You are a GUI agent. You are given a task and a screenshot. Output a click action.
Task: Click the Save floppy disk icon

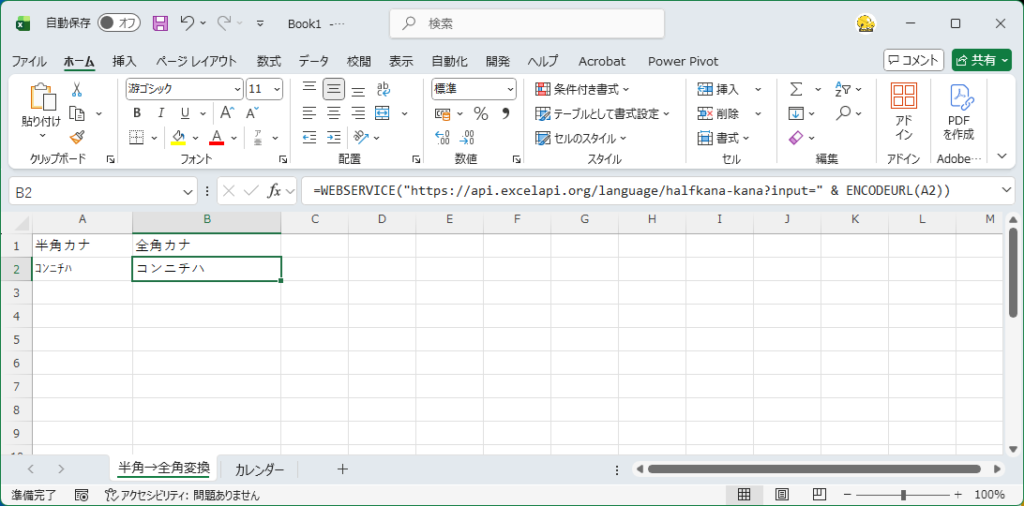(x=160, y=23)
